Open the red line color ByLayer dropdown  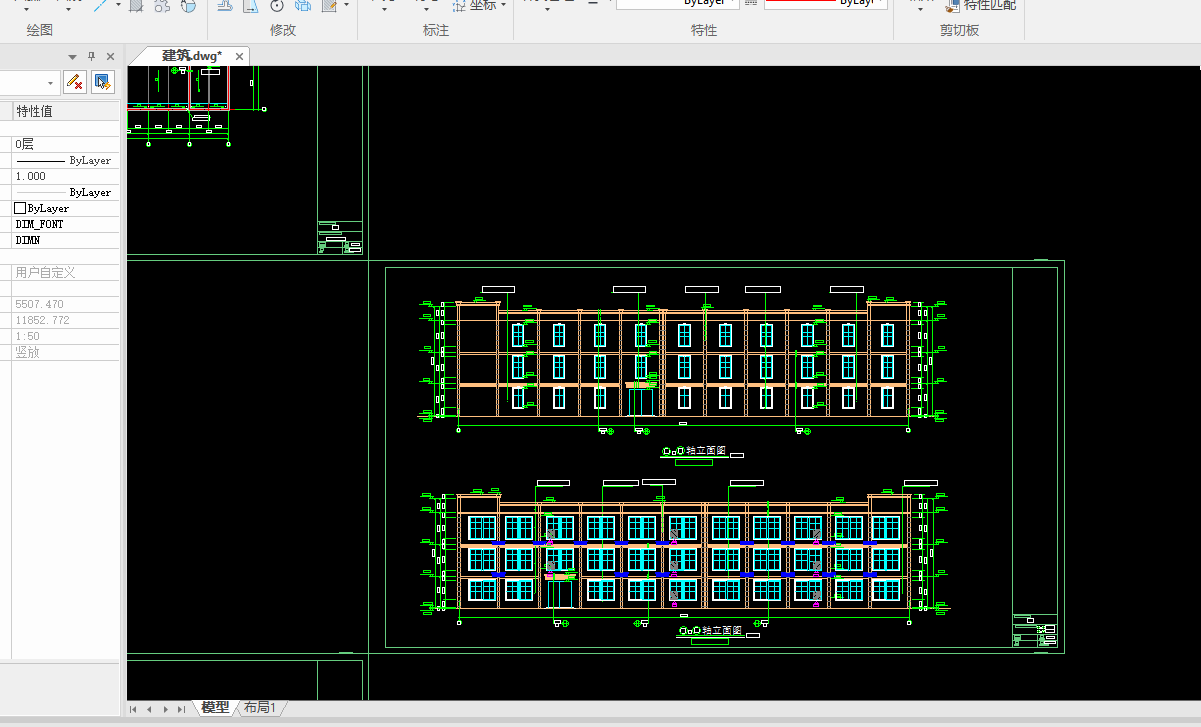(x=826, y=3)
